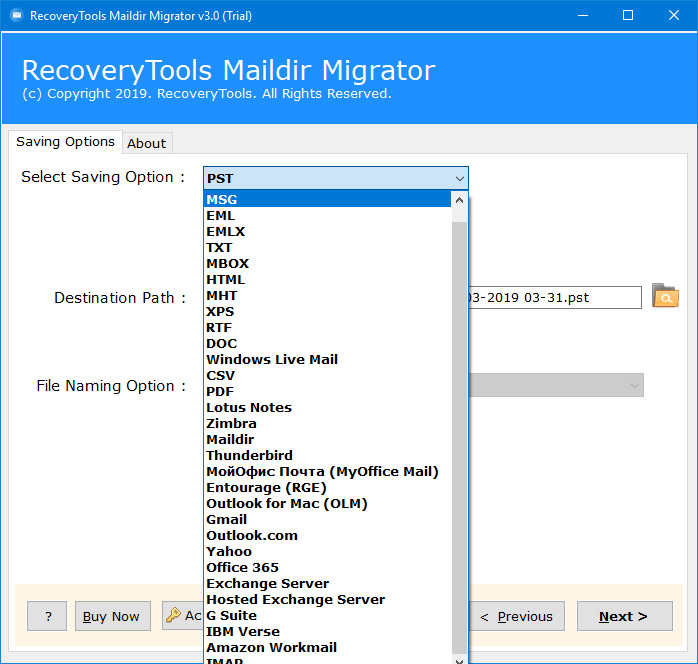Select the Saving Options tab
This screenshot has height=664, width=698.
[65, 142]
